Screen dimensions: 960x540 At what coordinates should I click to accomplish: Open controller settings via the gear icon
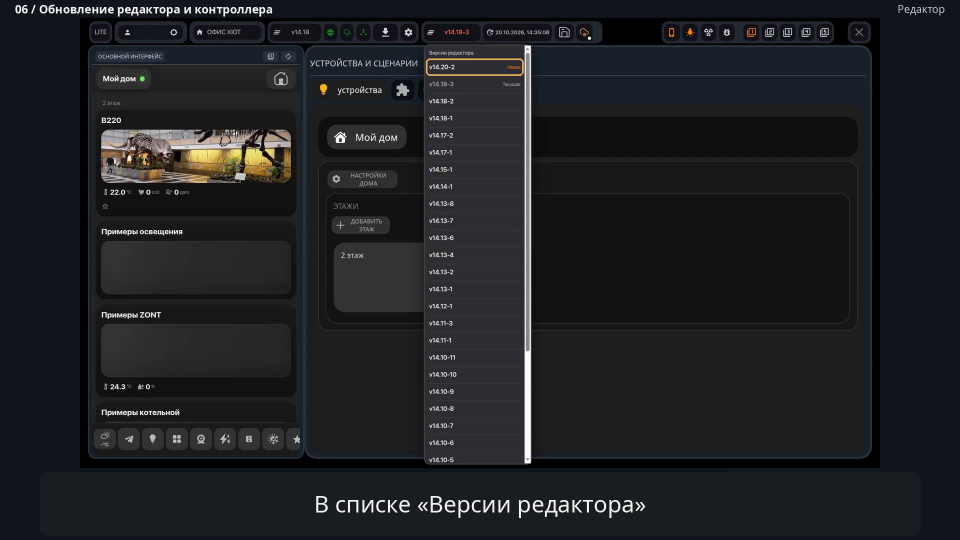tap(408, 32)
